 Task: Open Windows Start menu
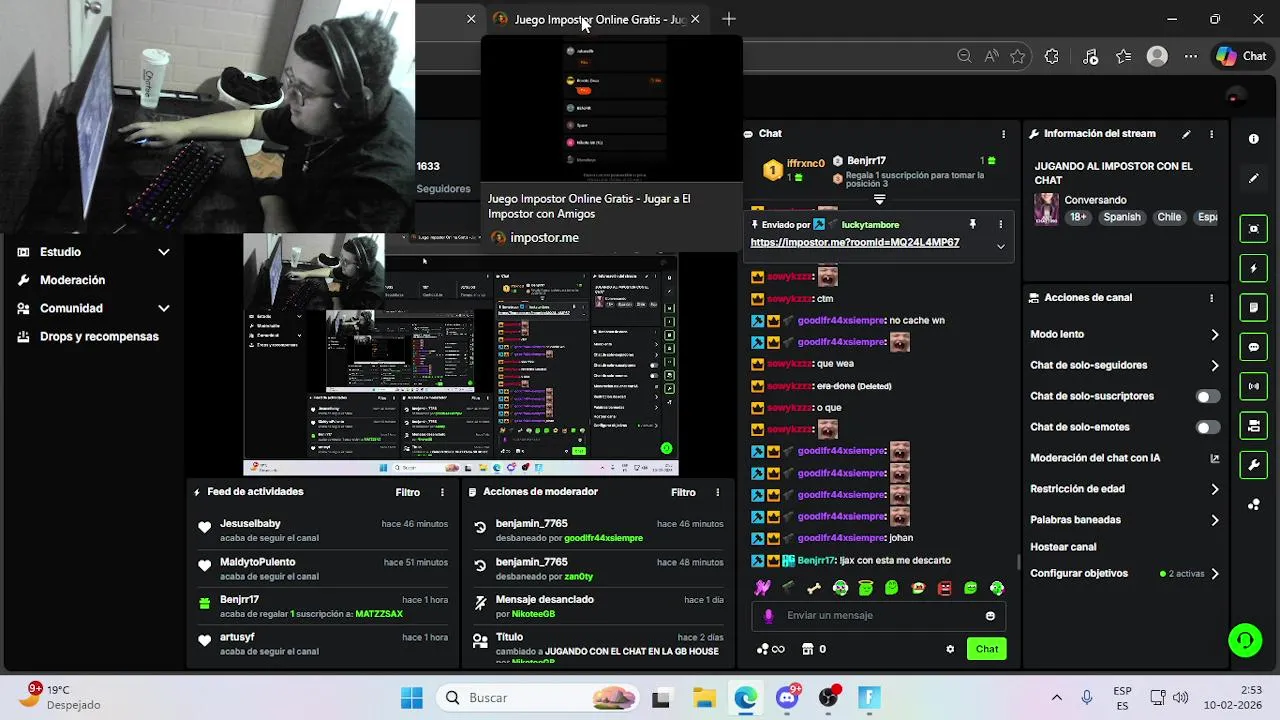(411, 698)
